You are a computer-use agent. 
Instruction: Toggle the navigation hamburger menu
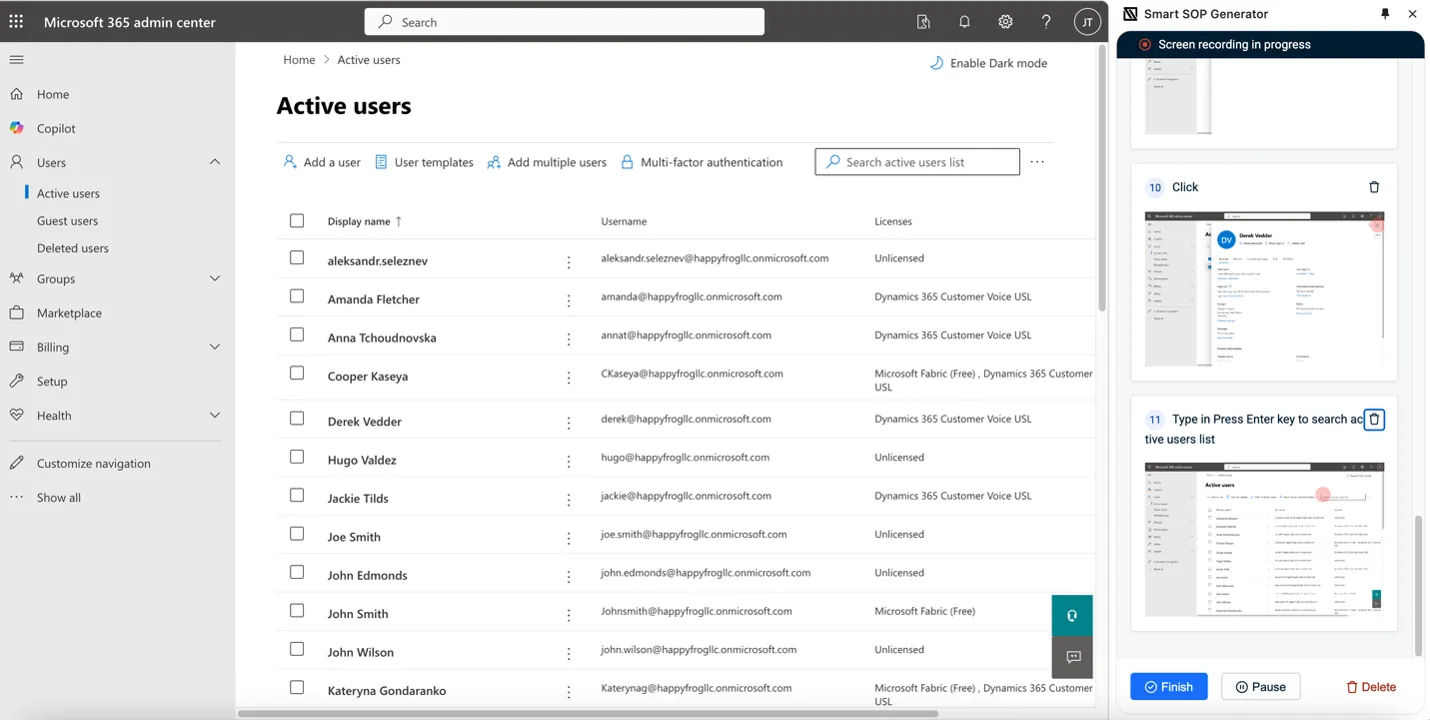[x=16, y=60]
